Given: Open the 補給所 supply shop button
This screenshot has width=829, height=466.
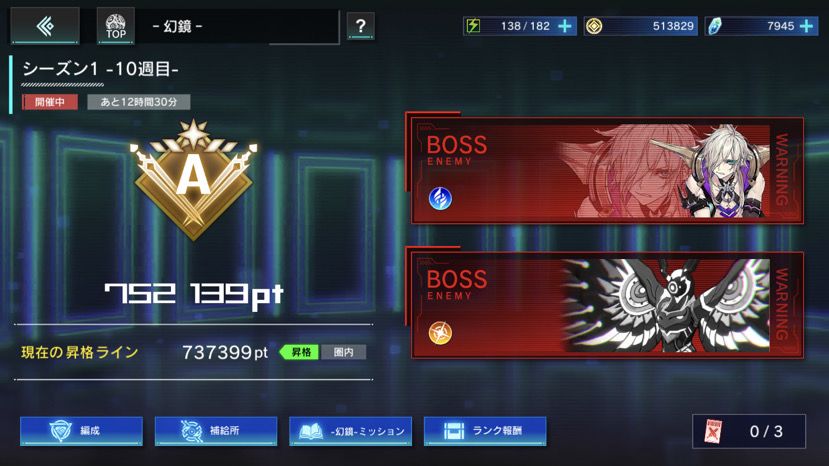Looking at the screenshot, I should pos(216,431).
